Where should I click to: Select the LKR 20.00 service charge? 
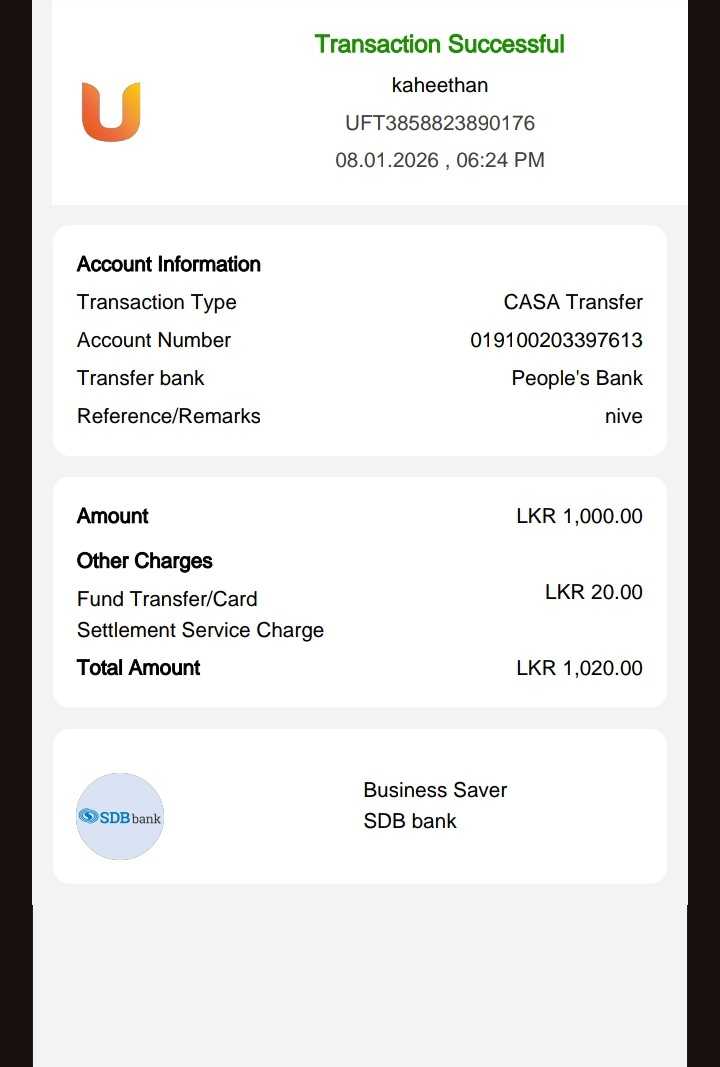593,592
